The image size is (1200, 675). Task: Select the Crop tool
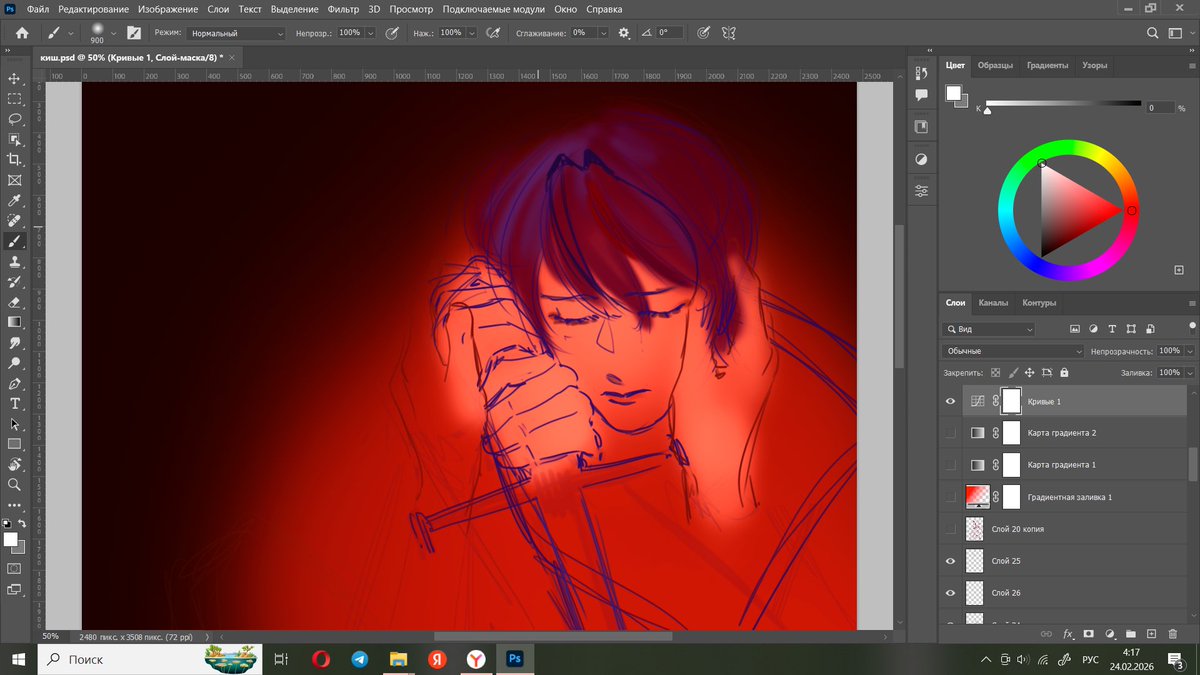click(x=15, y=160)
